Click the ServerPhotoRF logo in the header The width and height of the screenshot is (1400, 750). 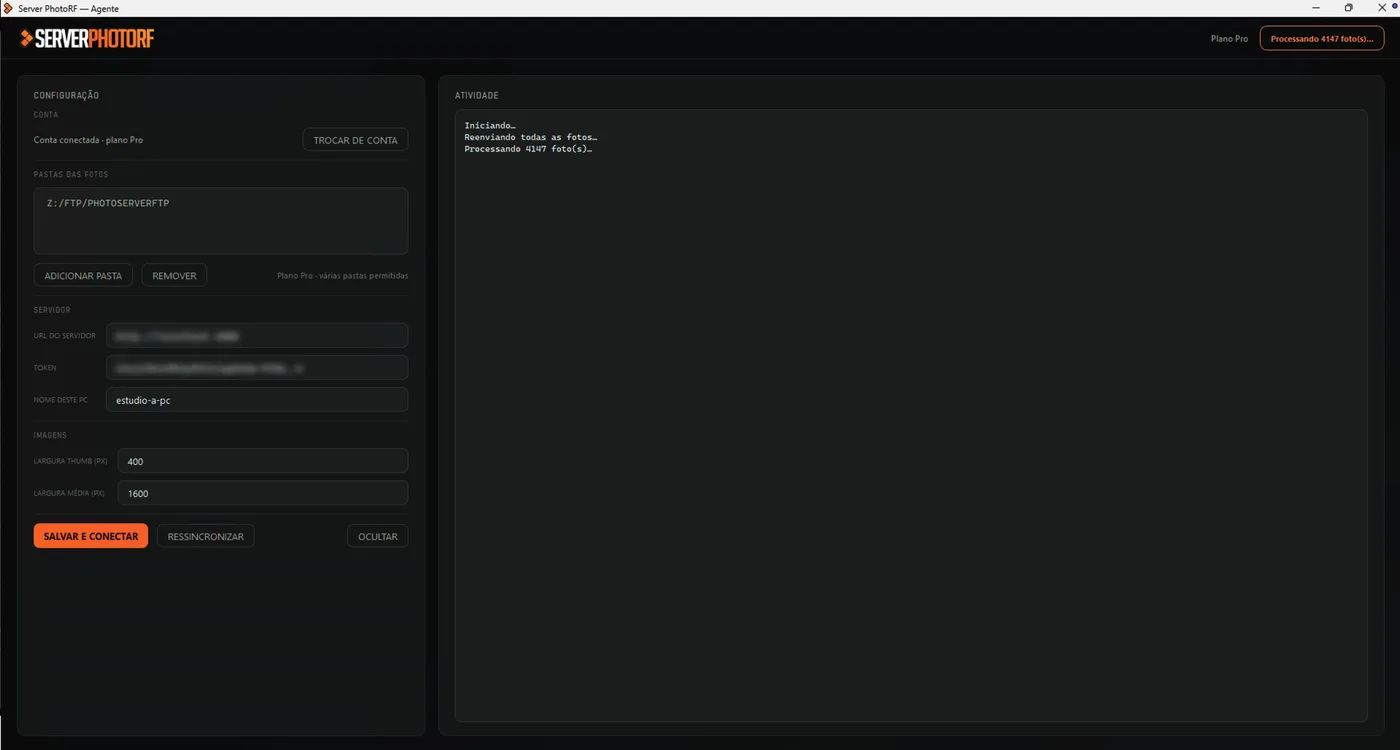[x=87, y=39]
